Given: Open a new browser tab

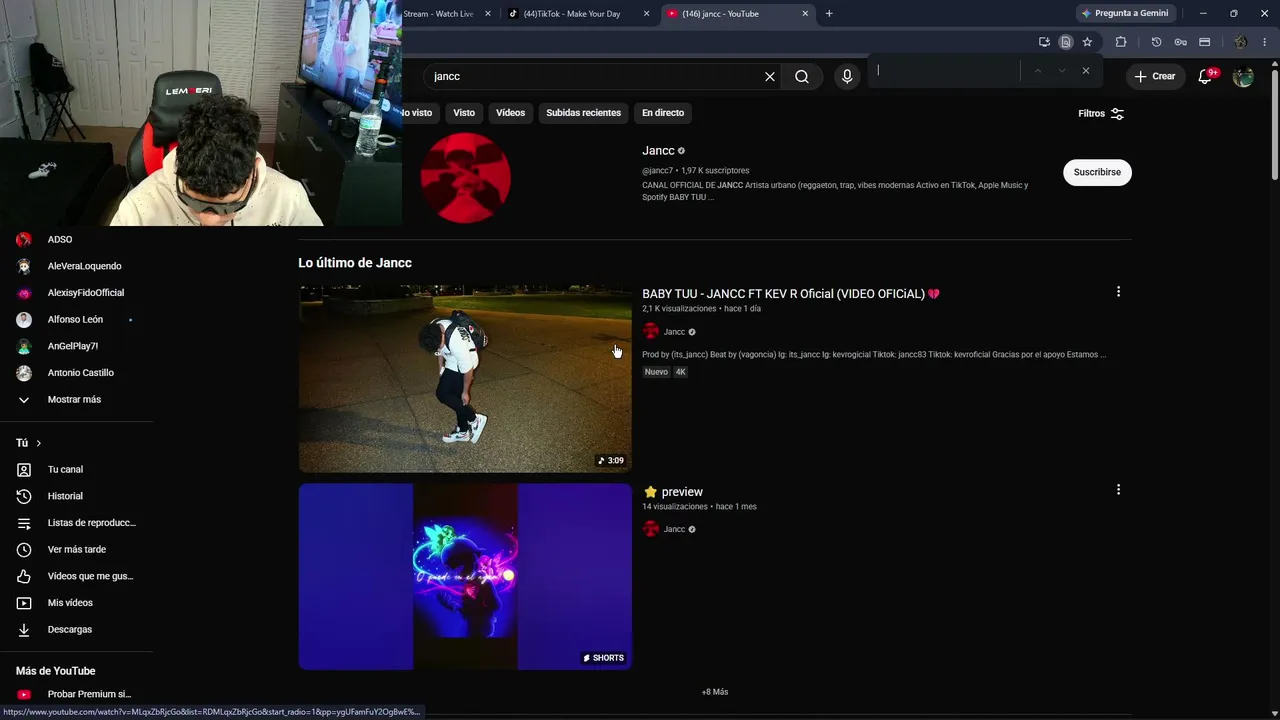Looking at the screenshot, I should pos(829,14).
